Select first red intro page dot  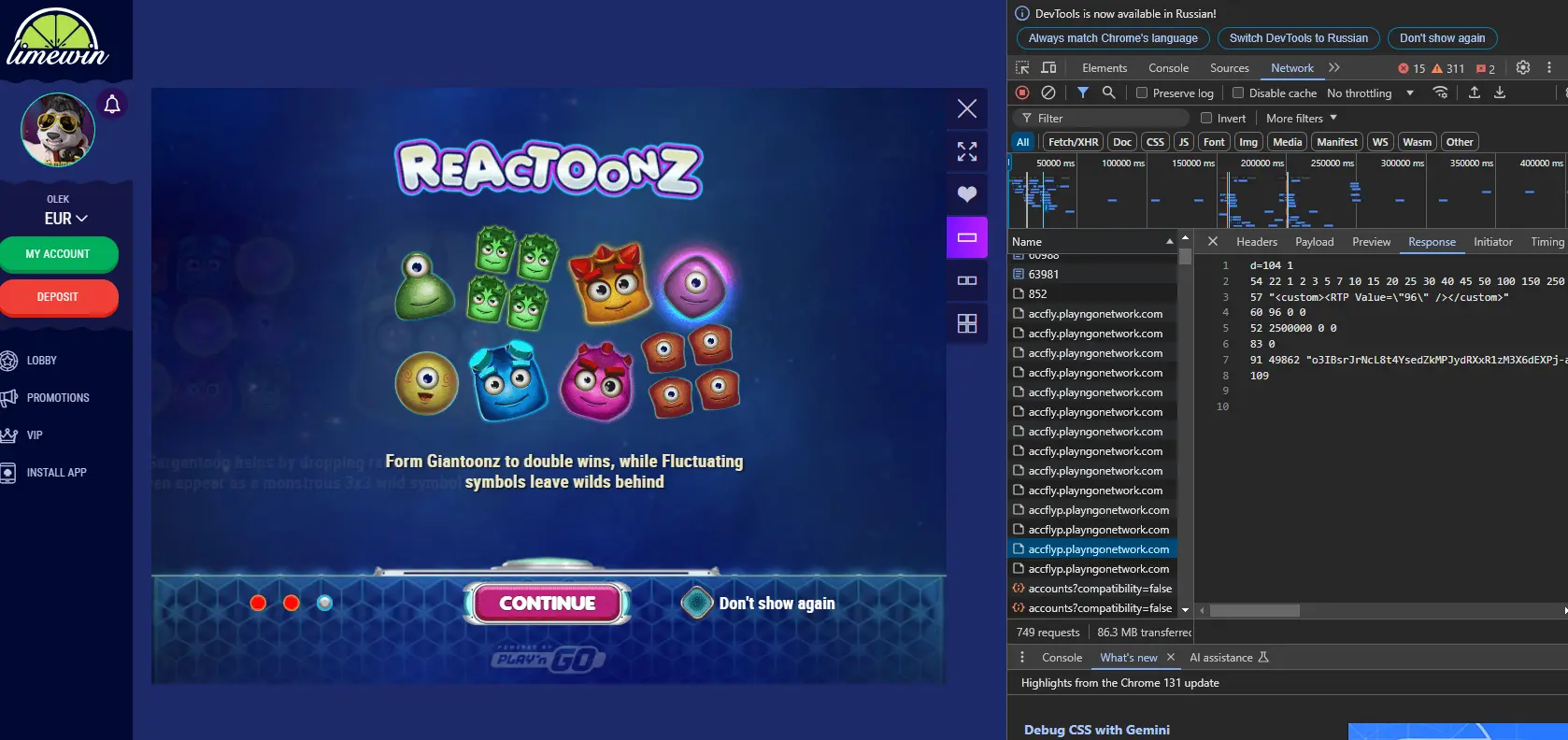[x=259, y=603]
